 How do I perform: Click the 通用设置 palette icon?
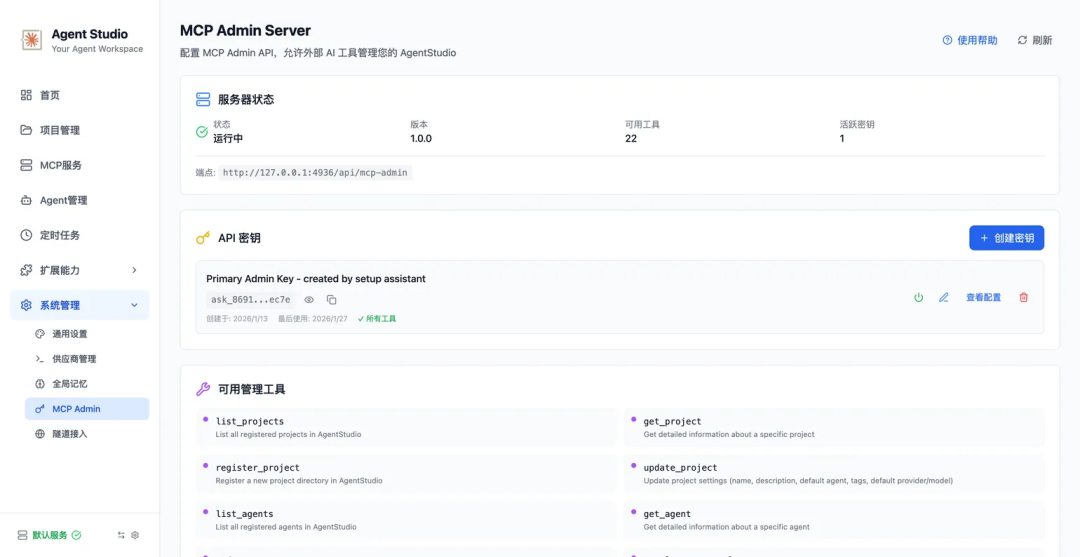(x=40, y=334)
